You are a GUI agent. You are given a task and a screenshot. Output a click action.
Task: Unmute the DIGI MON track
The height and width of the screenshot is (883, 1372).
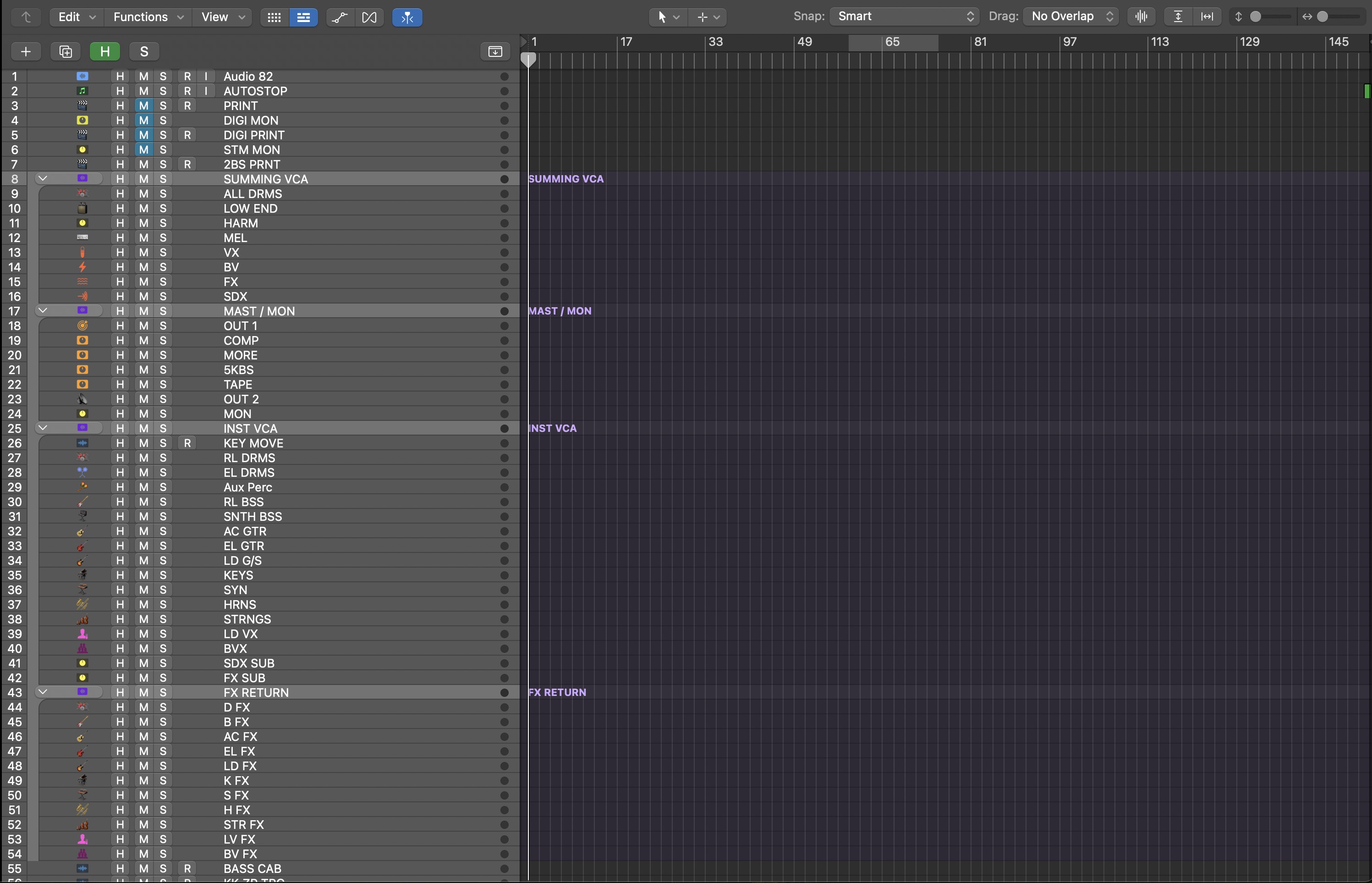[x=144, y=121]
